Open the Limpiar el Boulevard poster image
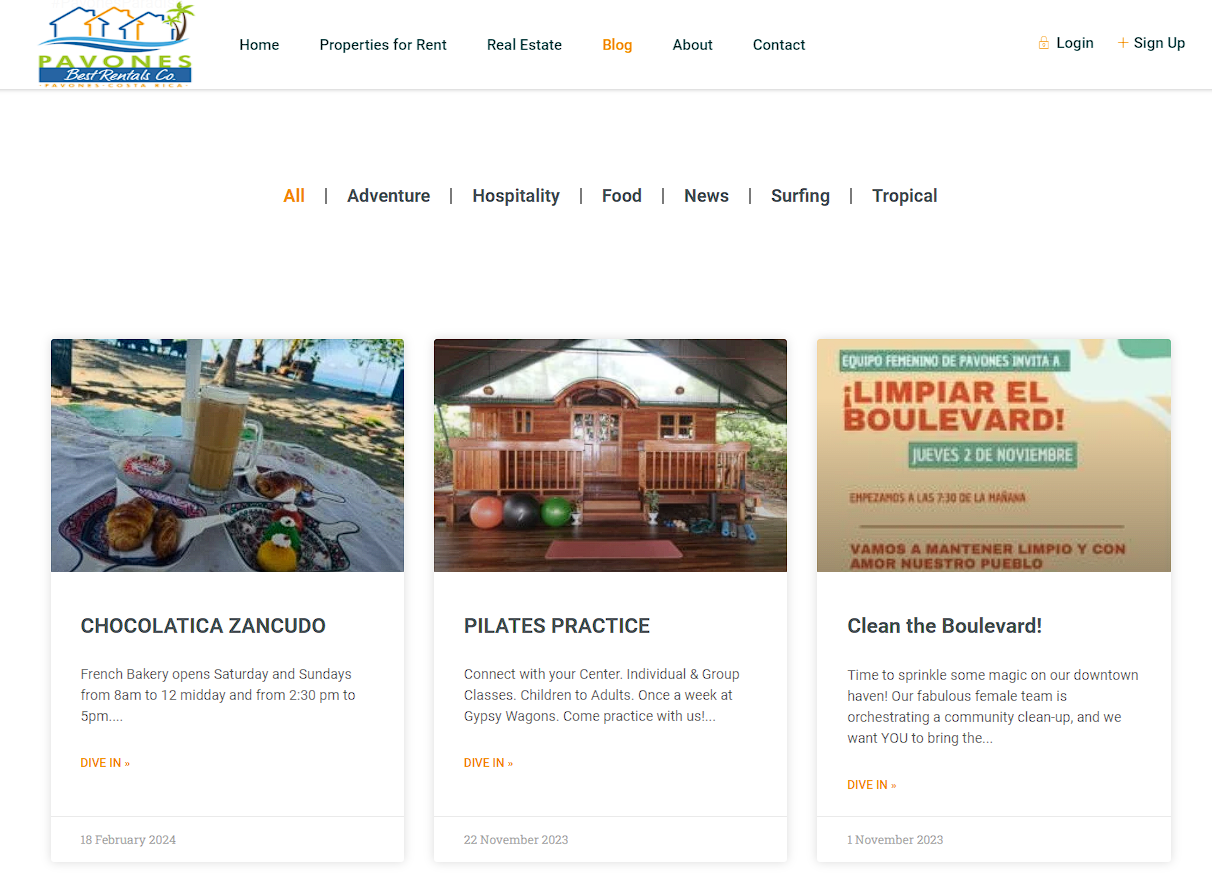This screenshot has width=1212, height=881. tap(994, 455)
